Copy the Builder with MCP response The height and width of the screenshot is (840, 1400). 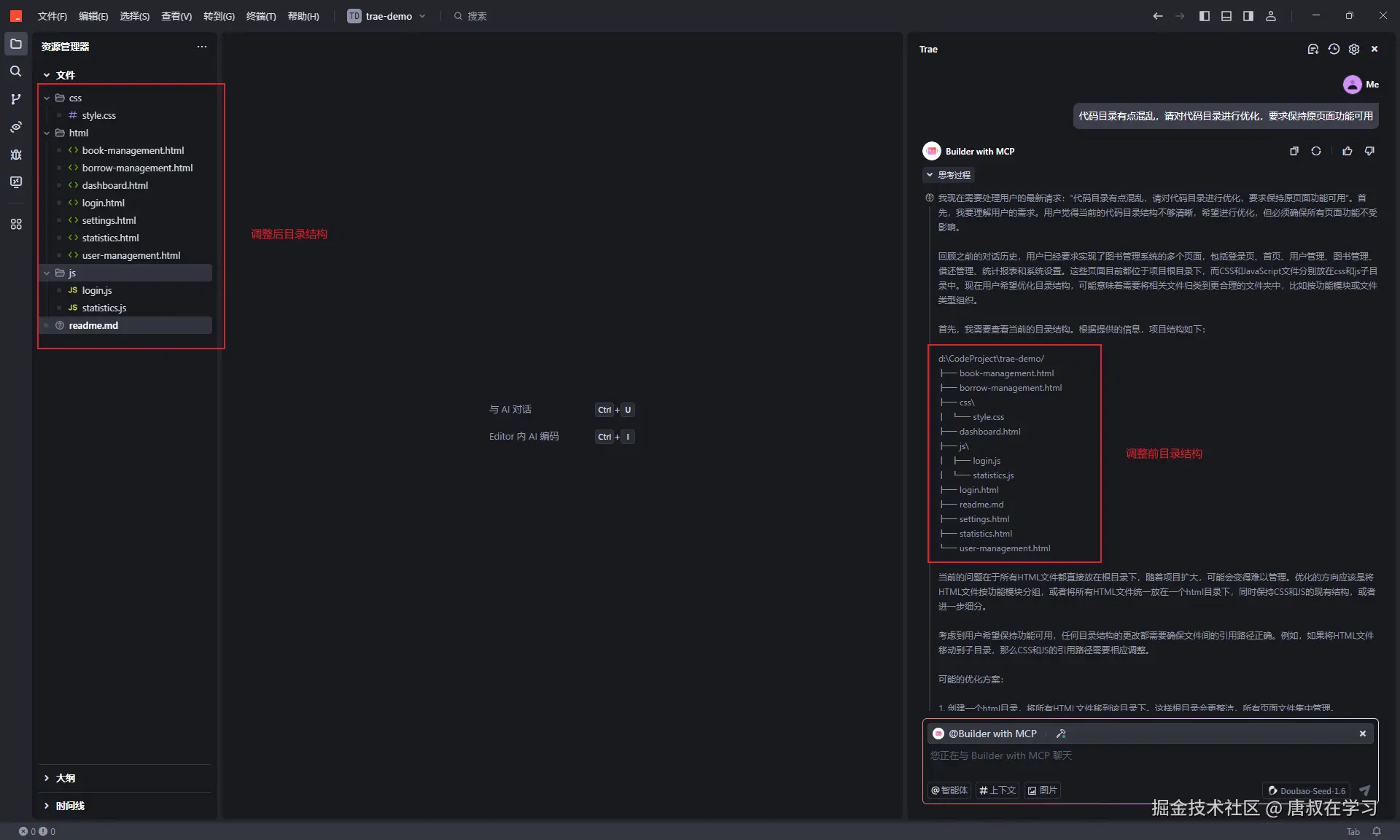click(x=1294, y=151)
